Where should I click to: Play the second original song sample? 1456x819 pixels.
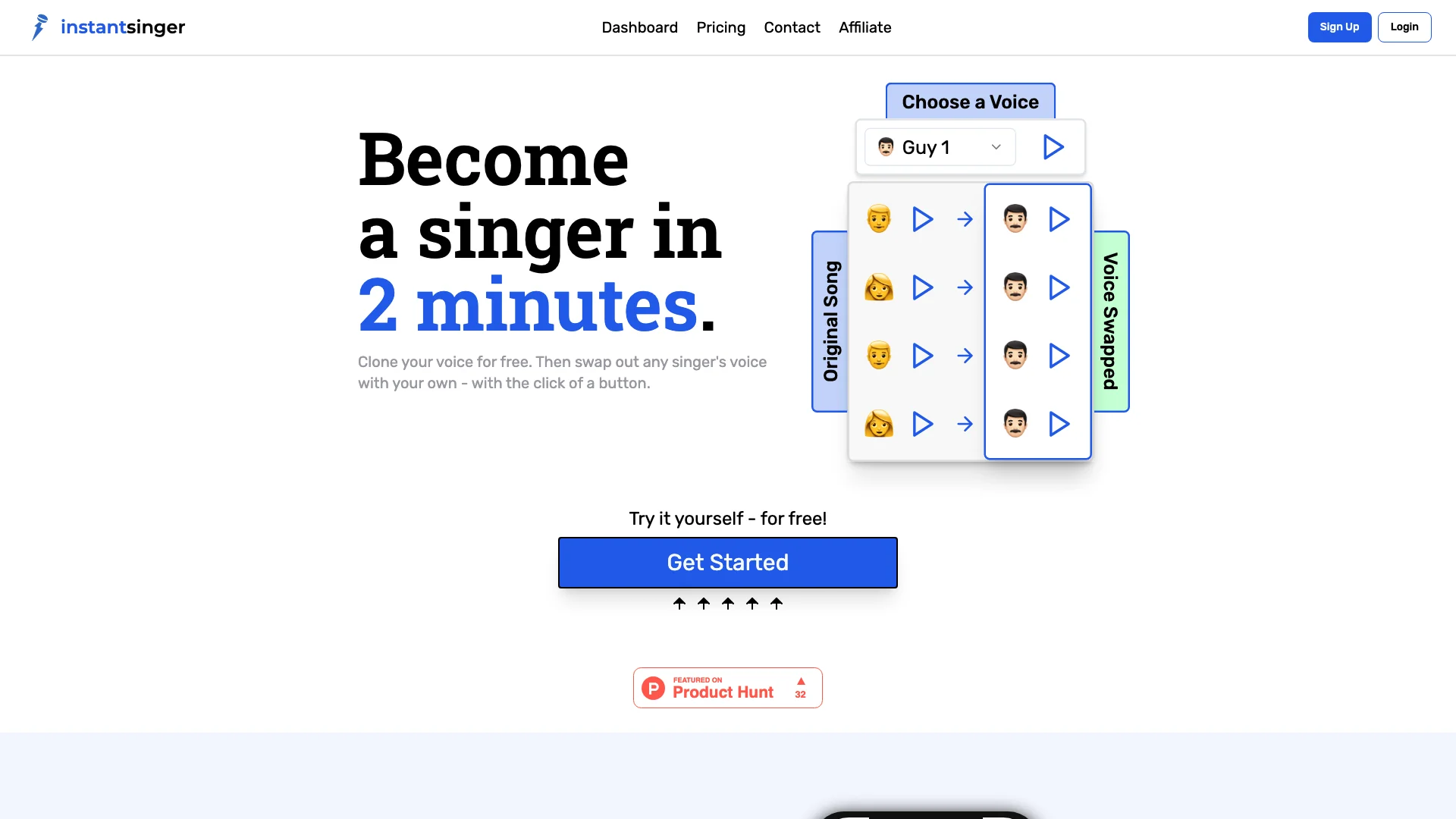click(921, 287)
